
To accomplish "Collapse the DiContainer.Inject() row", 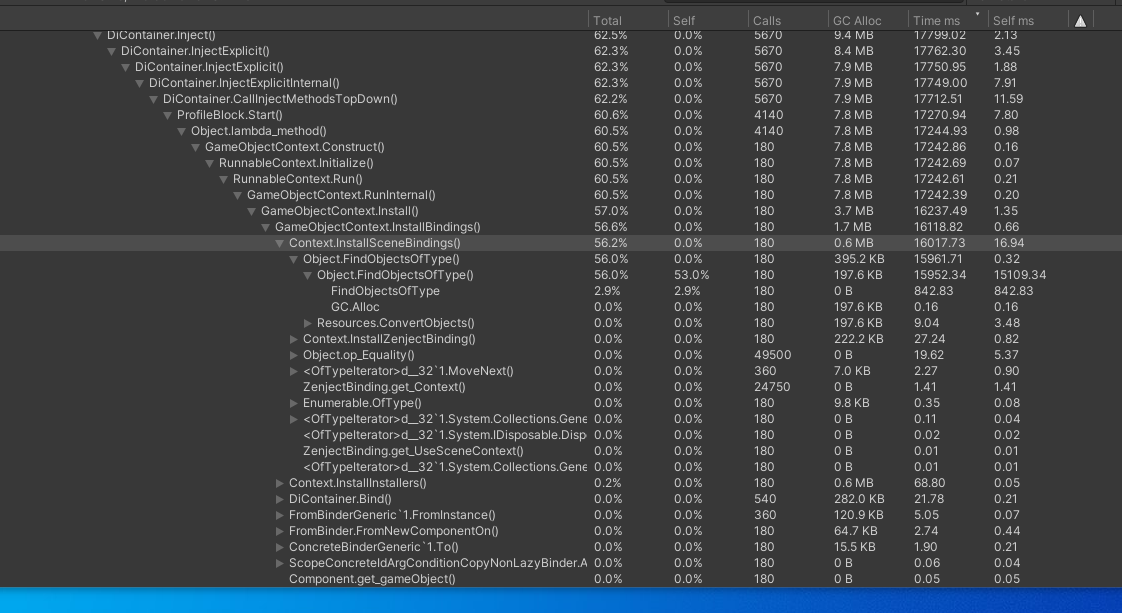I will (x=97, y=35).
